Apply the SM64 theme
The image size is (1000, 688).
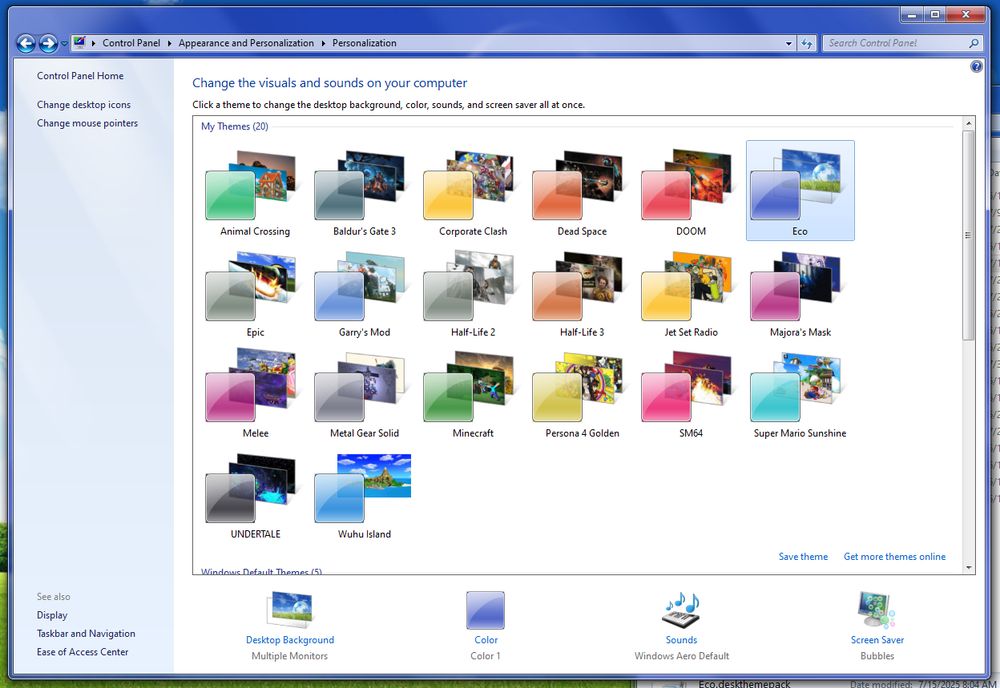(691, 395)
